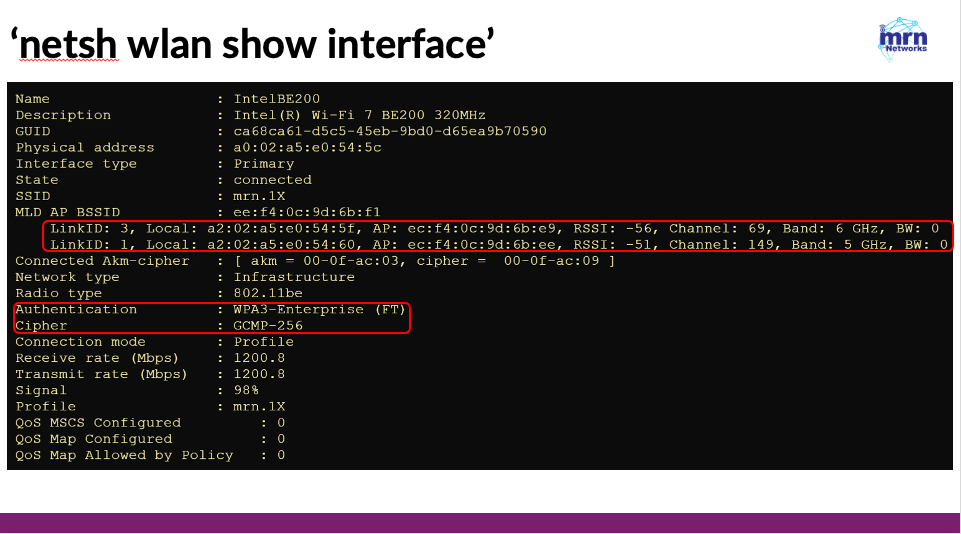Select the LinkID 1 5 GHz link line
The image size is (961, 534).
coord(499,245)
